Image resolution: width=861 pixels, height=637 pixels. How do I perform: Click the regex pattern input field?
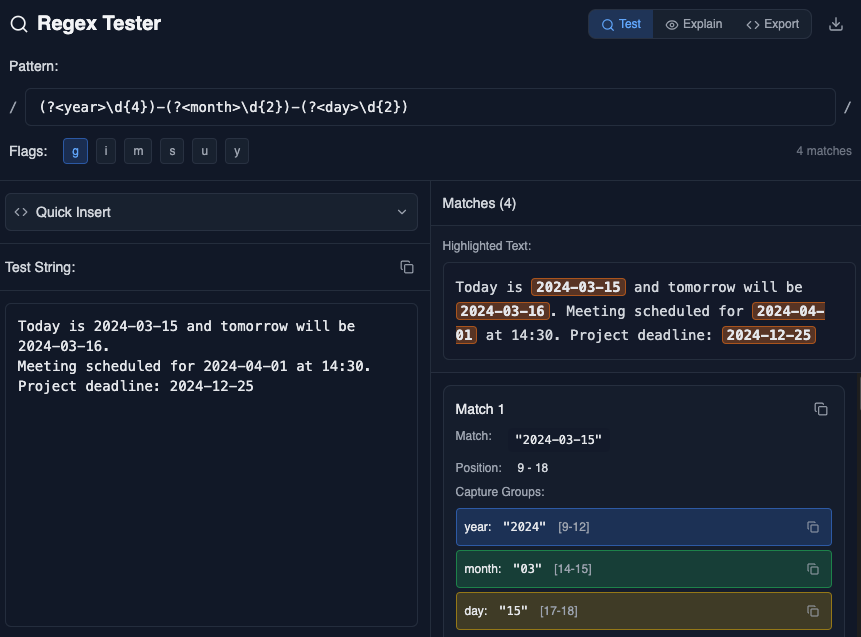[x=430, y=107]
